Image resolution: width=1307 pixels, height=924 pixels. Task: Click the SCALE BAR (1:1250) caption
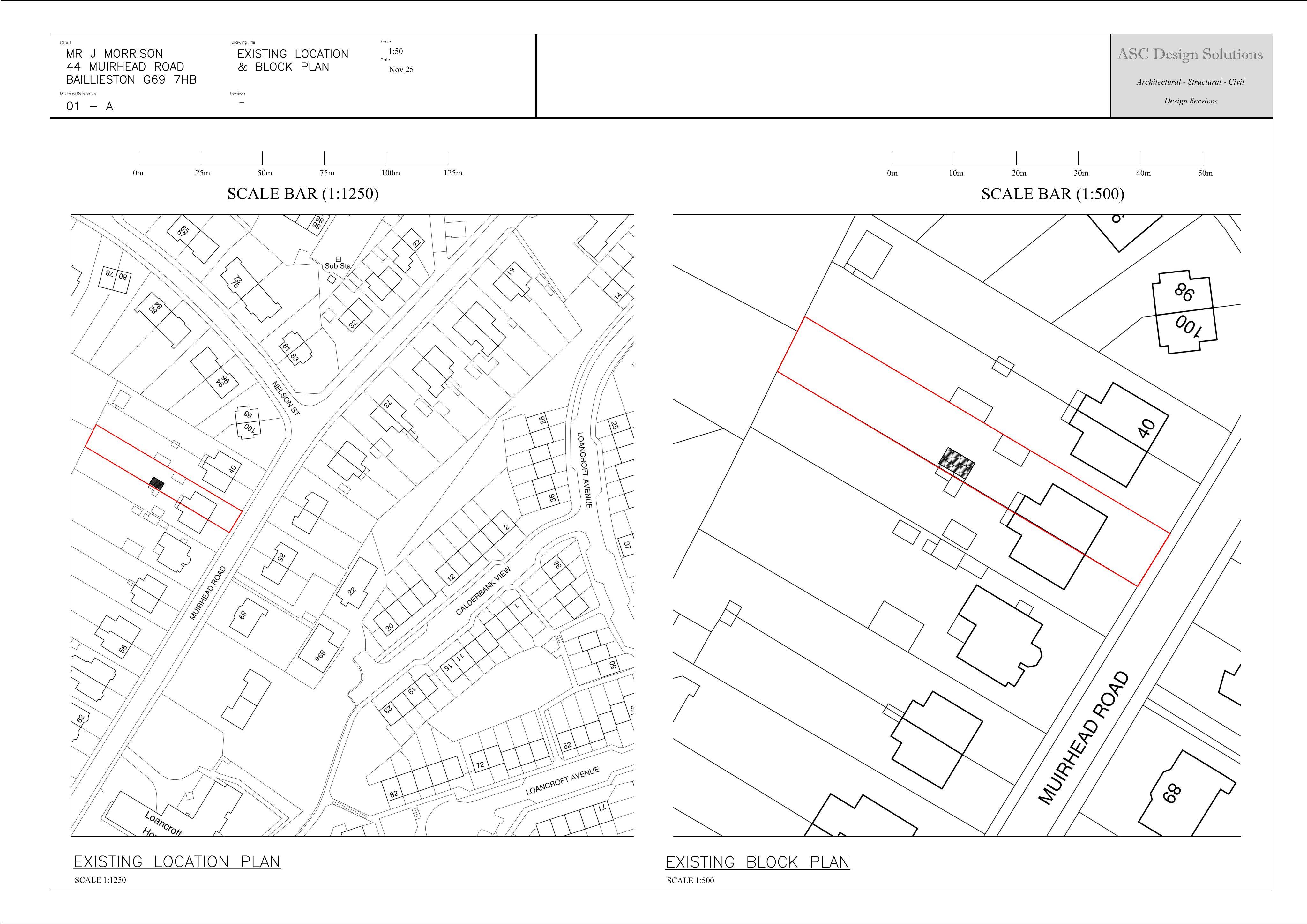tap(303, 194)
